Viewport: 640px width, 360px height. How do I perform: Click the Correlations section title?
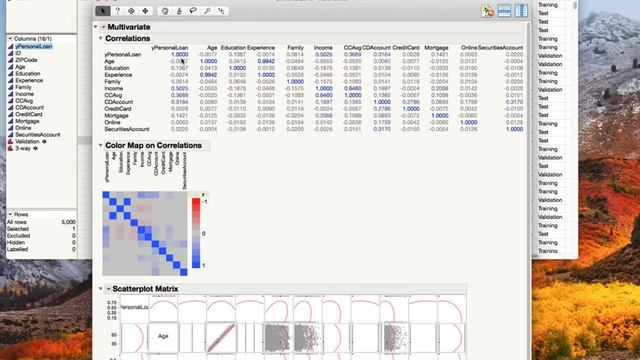tap(128, 38)
